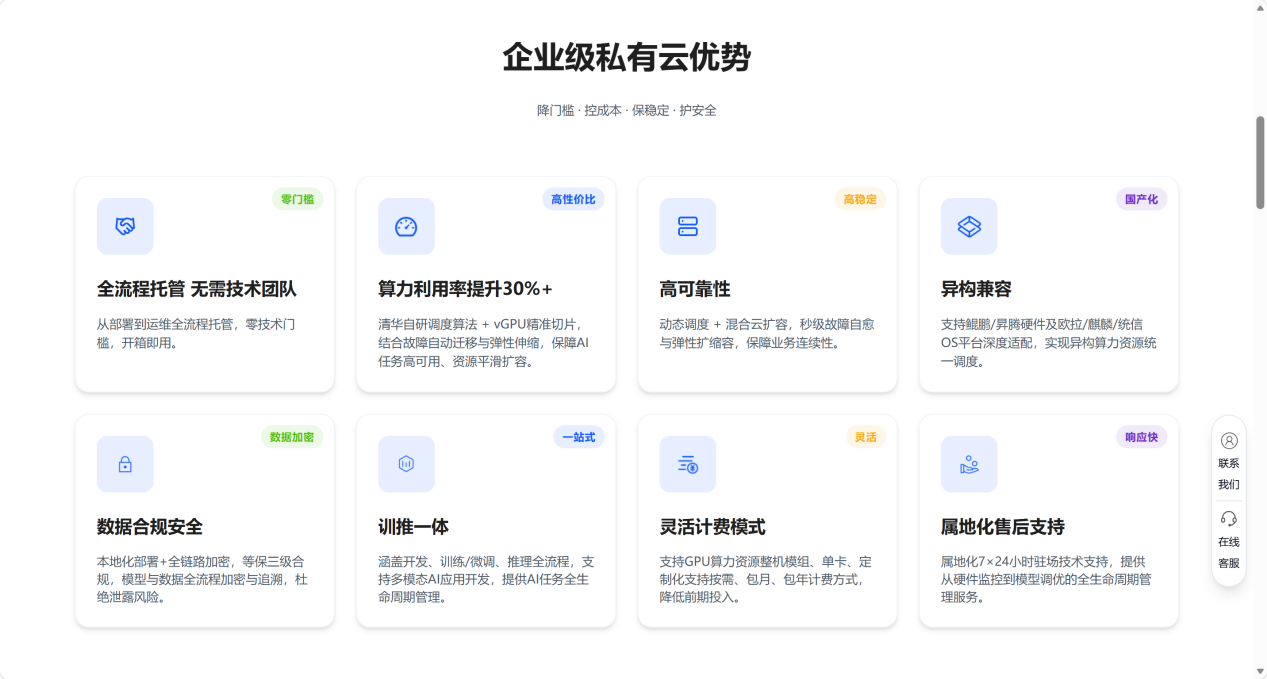Open 在线客服 text link in sidebar
1267x679 pixels.
tap(1229, 552)
